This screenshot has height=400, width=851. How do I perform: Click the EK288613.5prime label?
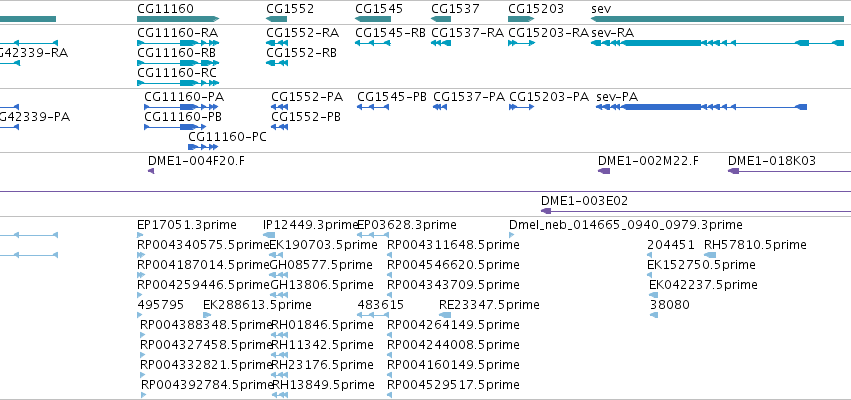[x=257, y=305]
